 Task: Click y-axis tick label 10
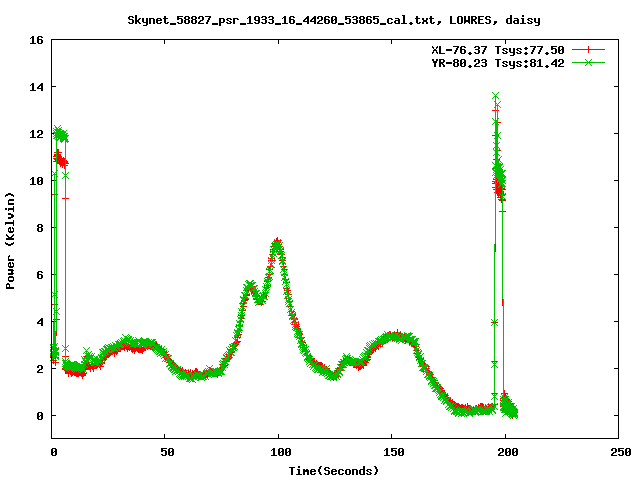36,181
